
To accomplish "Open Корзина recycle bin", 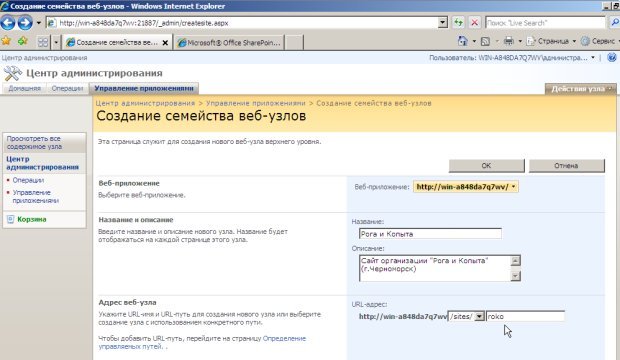I will click(32, 219).
